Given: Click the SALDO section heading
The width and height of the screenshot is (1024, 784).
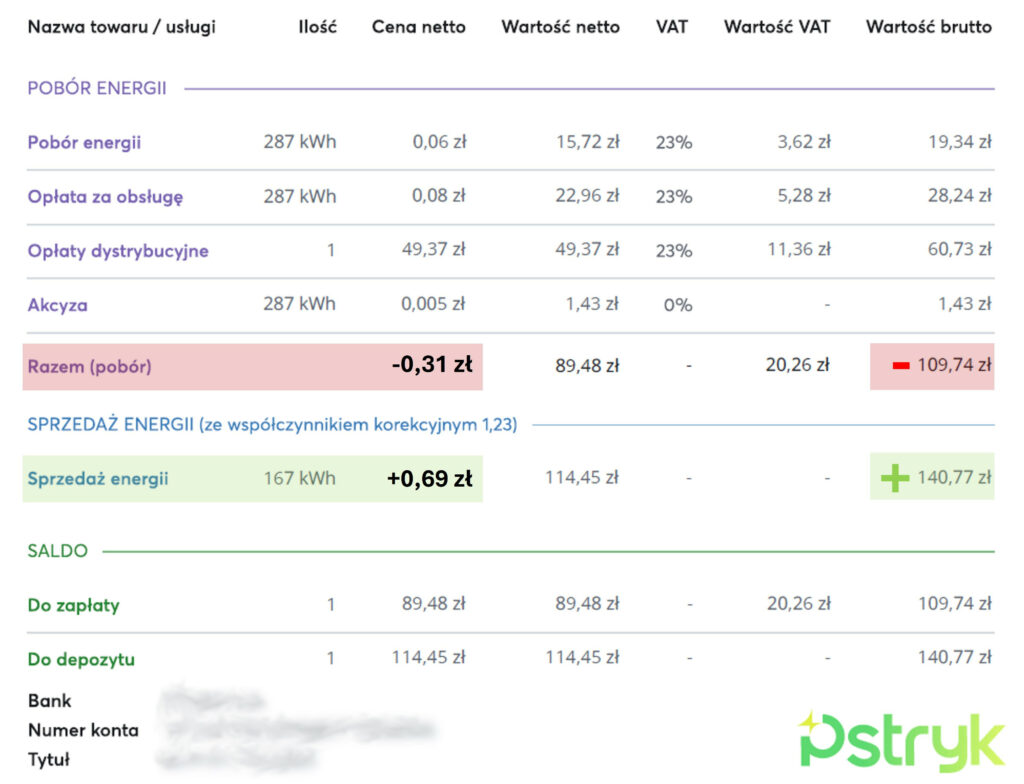Looking at the screenshot, I should tap(57, 551).
